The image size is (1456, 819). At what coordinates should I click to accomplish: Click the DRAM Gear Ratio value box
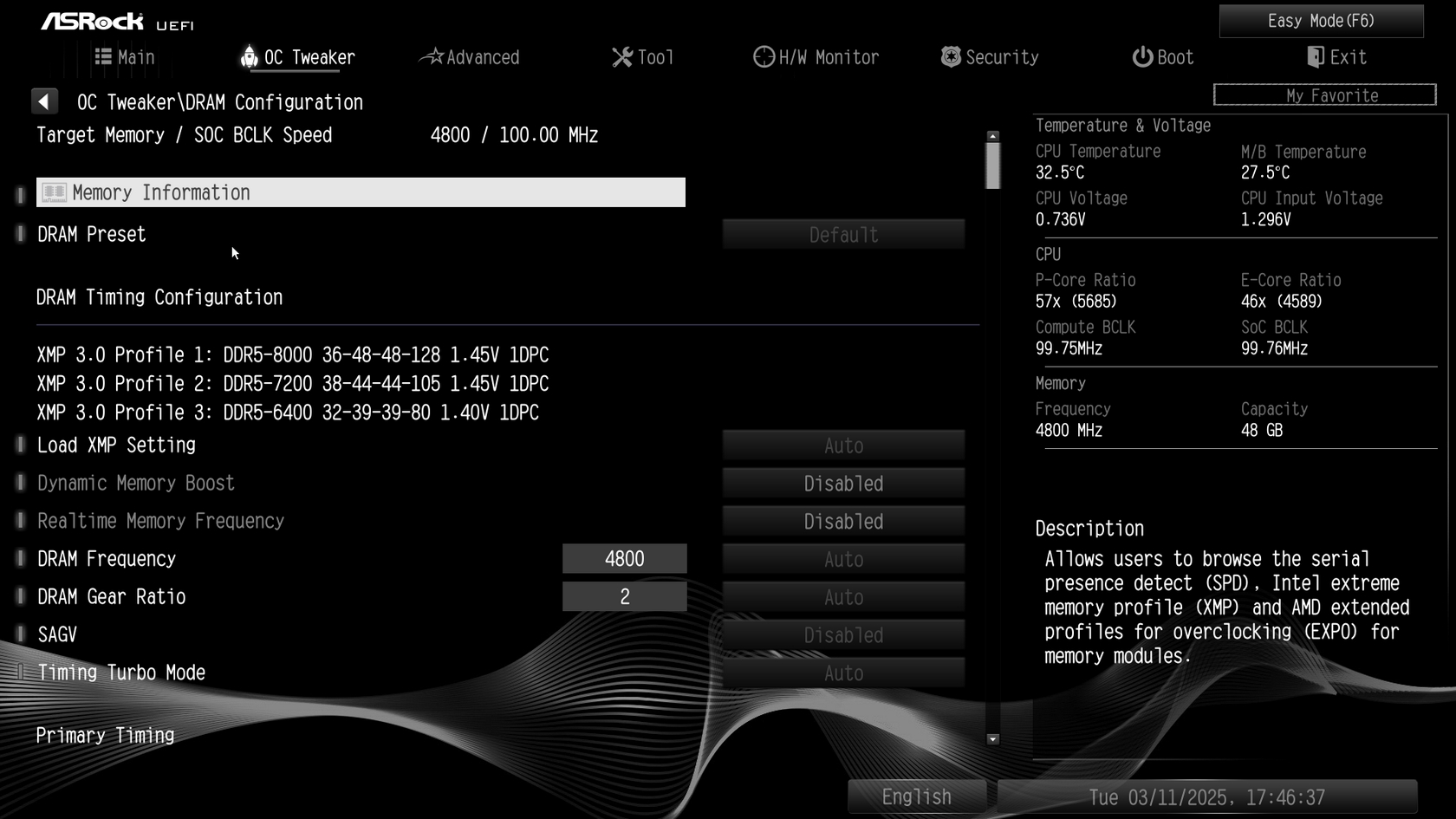(625, 596)
